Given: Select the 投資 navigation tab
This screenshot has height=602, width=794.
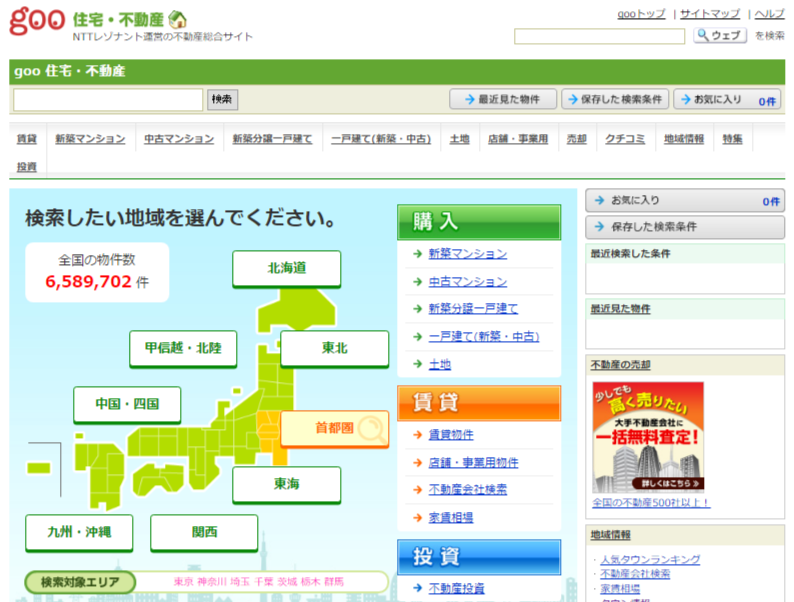Looking at the screenshot, I should (27, 167).
